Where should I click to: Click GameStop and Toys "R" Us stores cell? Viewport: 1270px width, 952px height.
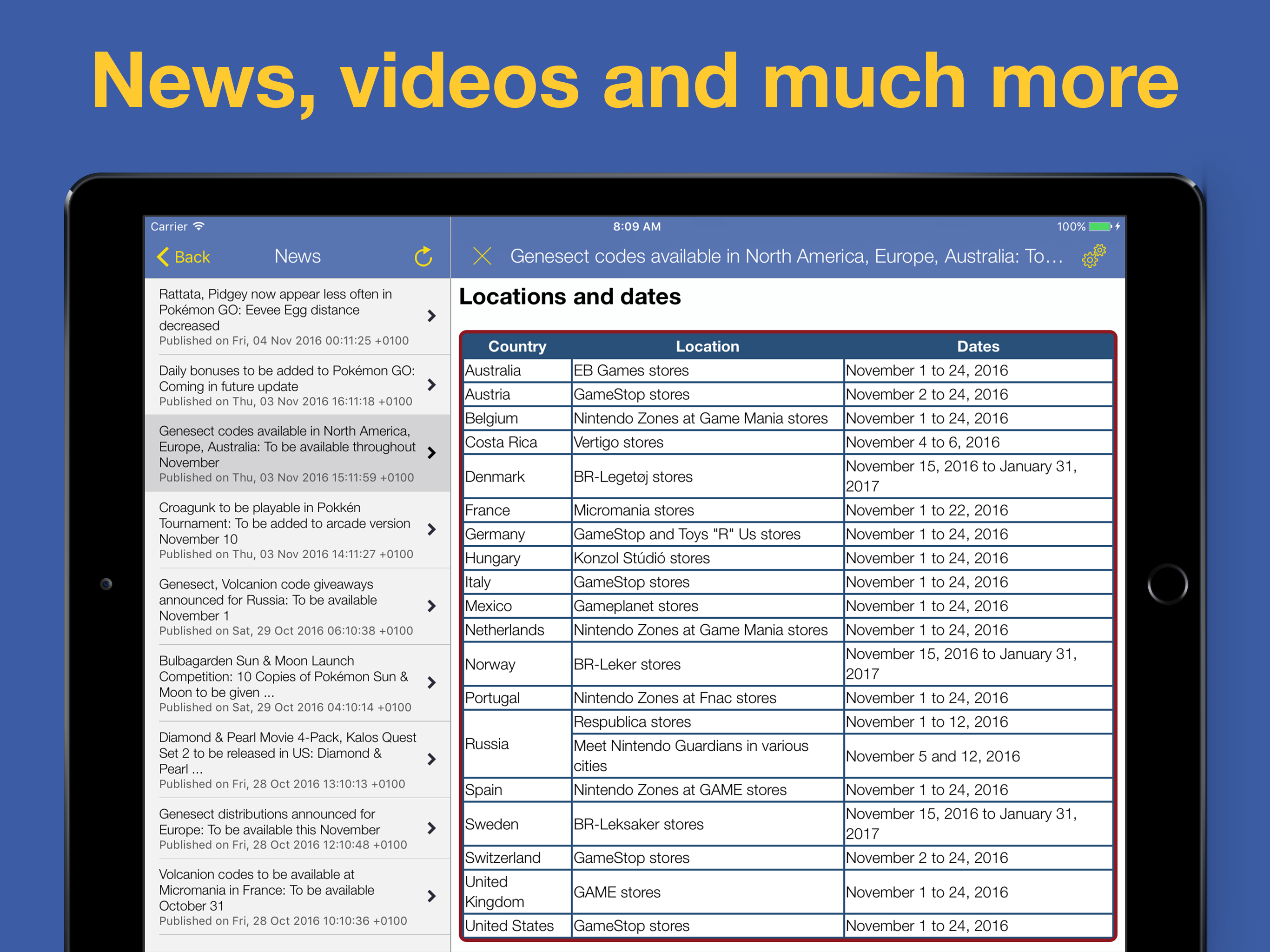point(708,534)
